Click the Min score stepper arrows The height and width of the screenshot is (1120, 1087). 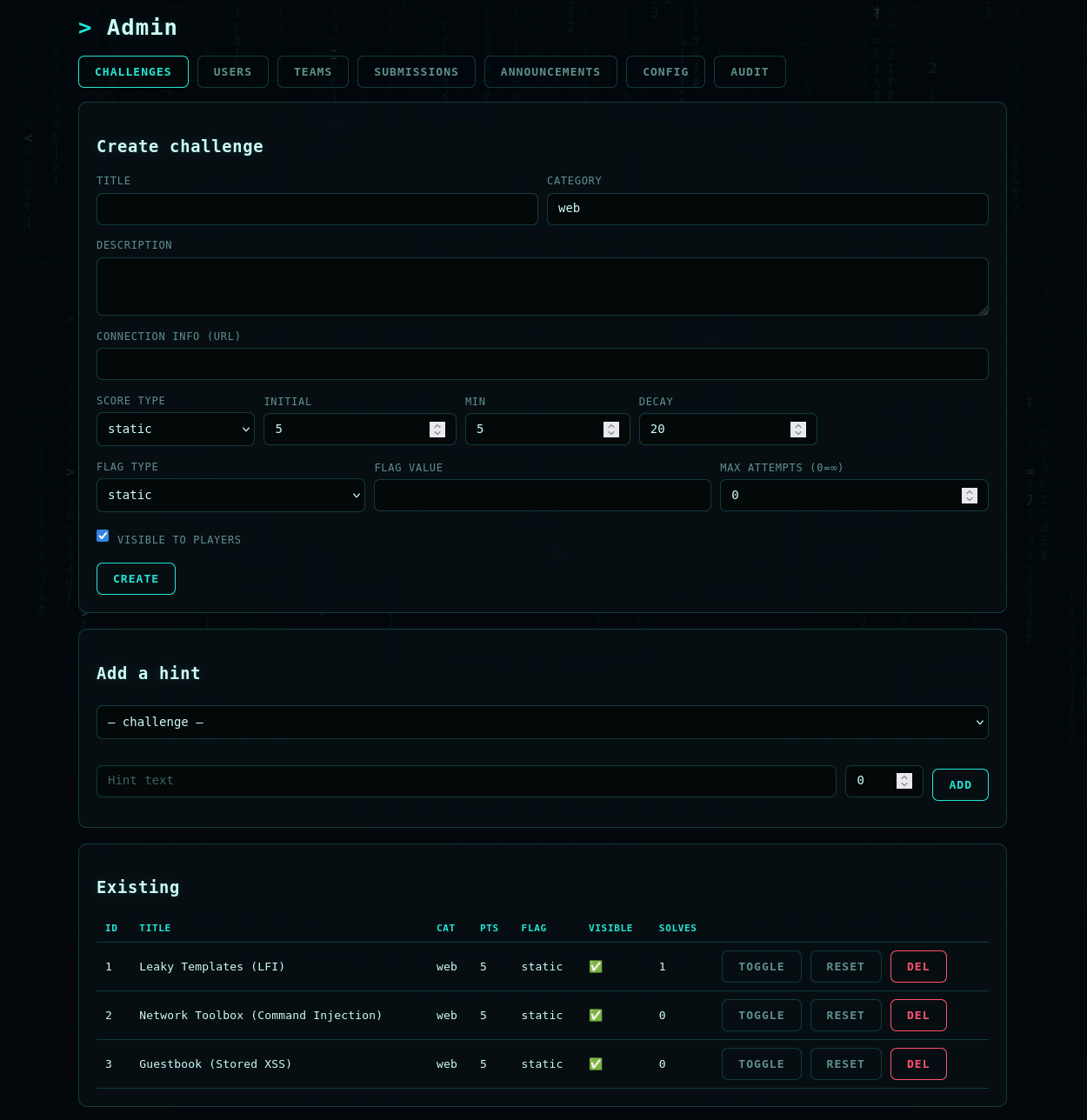coord(611,430)
